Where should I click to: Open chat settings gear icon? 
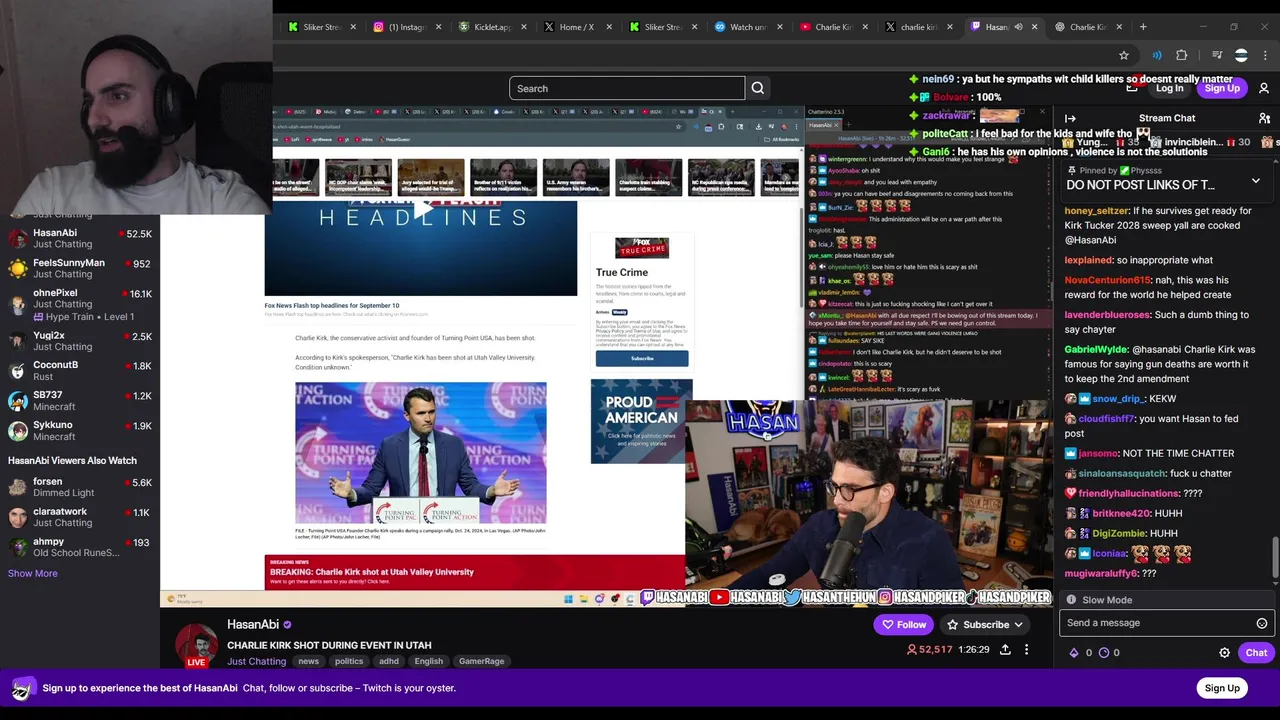[x=1224, y=653]
